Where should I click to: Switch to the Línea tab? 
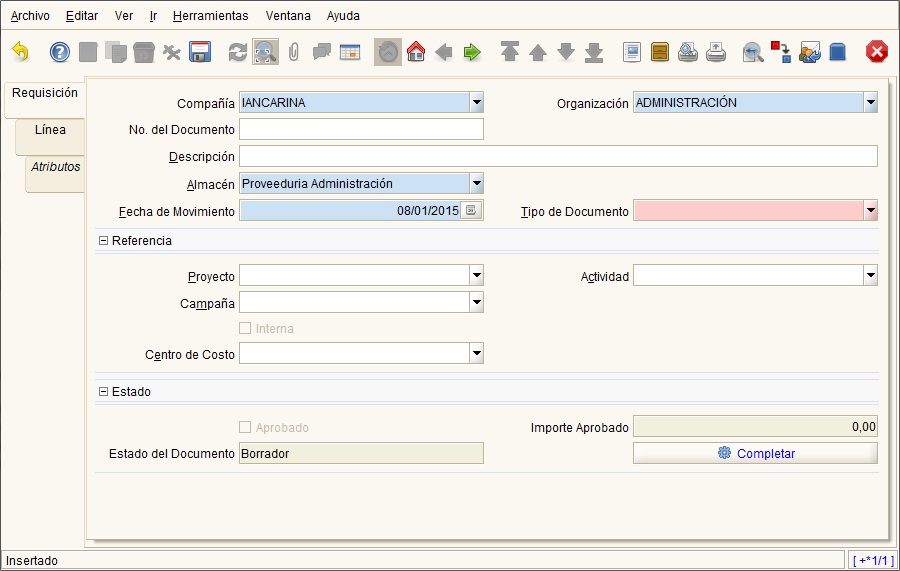50,137
